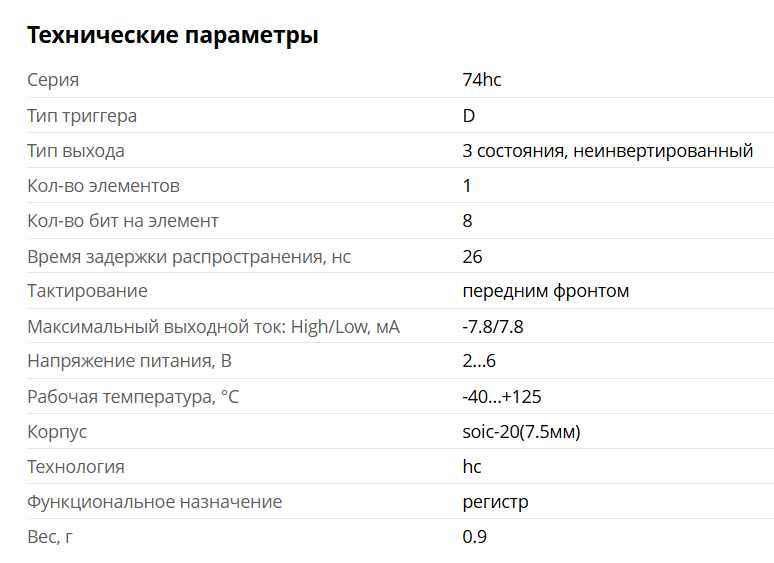The height and width of the screenshot is (563, 774).
Task: Click the trigger type value "D"
Action: 469,116
